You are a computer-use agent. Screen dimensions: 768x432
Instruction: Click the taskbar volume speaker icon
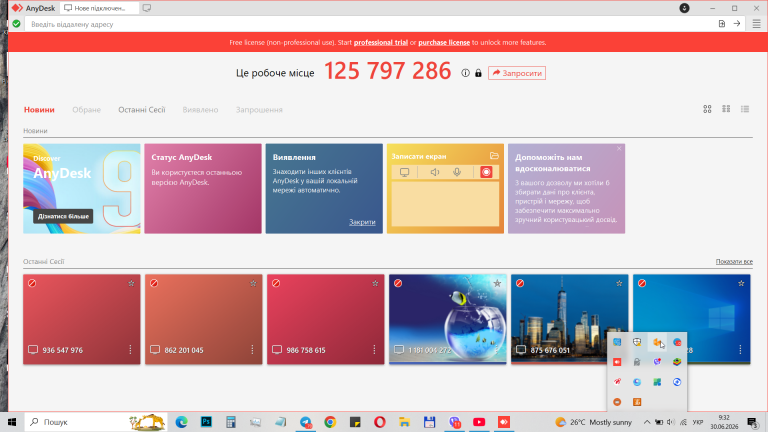671,422
